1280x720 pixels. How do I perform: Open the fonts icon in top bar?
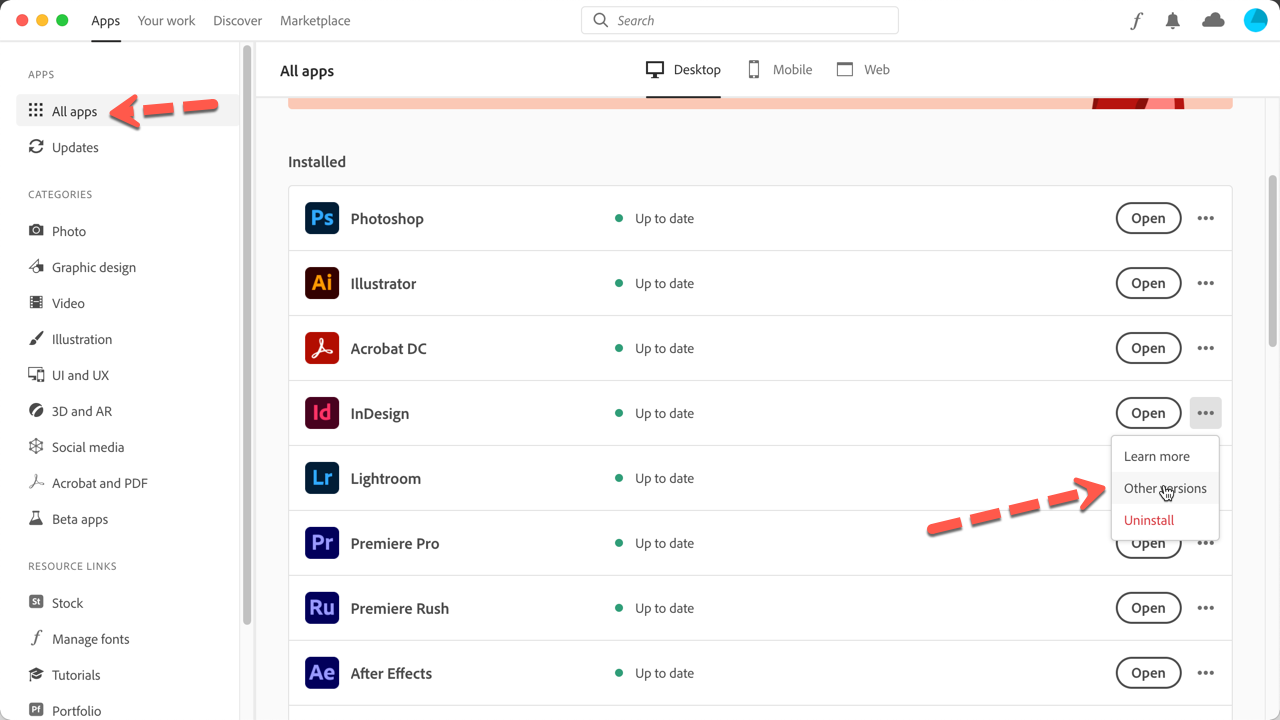[1136, 20]
